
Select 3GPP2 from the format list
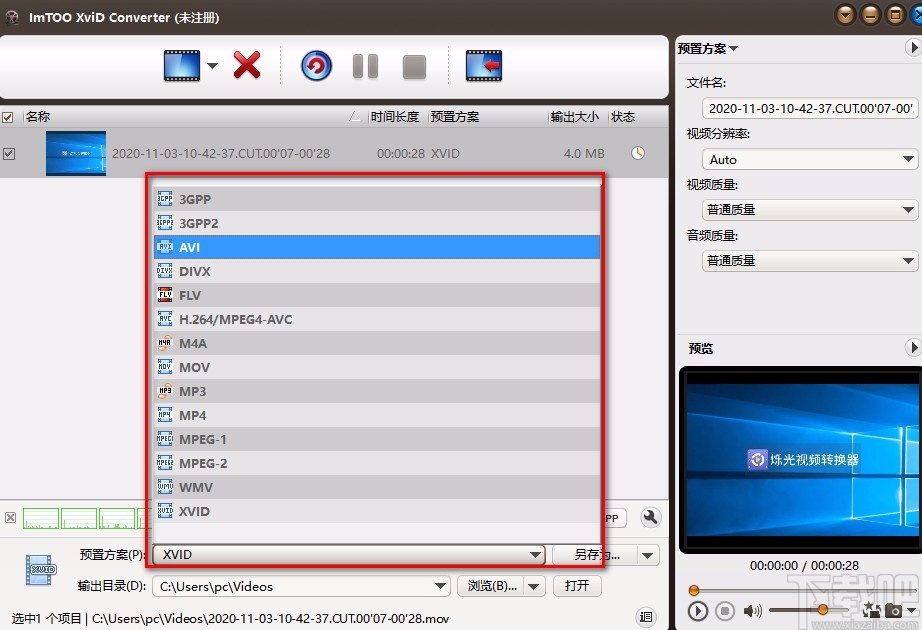tap(377, 223)
